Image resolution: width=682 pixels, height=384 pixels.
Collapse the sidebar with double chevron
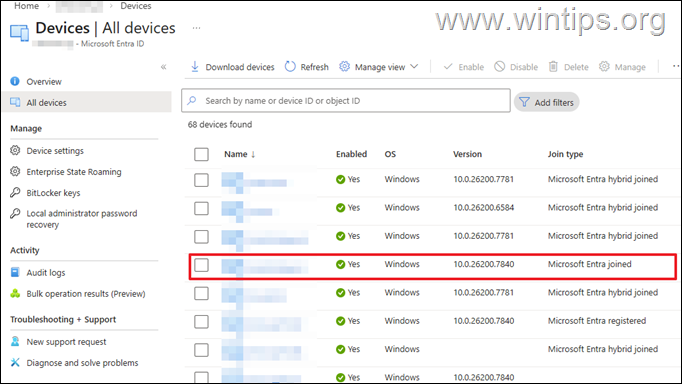(x=164, y=67)
